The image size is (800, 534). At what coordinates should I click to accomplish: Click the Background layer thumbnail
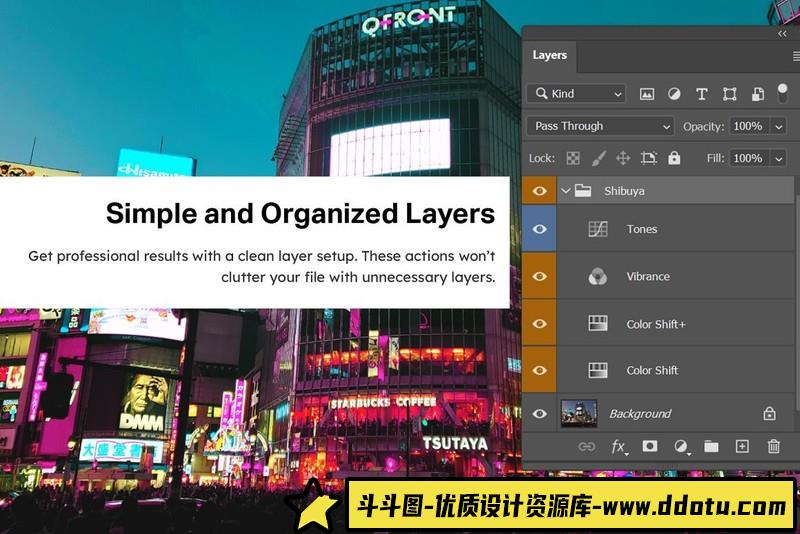coord(578,413)
